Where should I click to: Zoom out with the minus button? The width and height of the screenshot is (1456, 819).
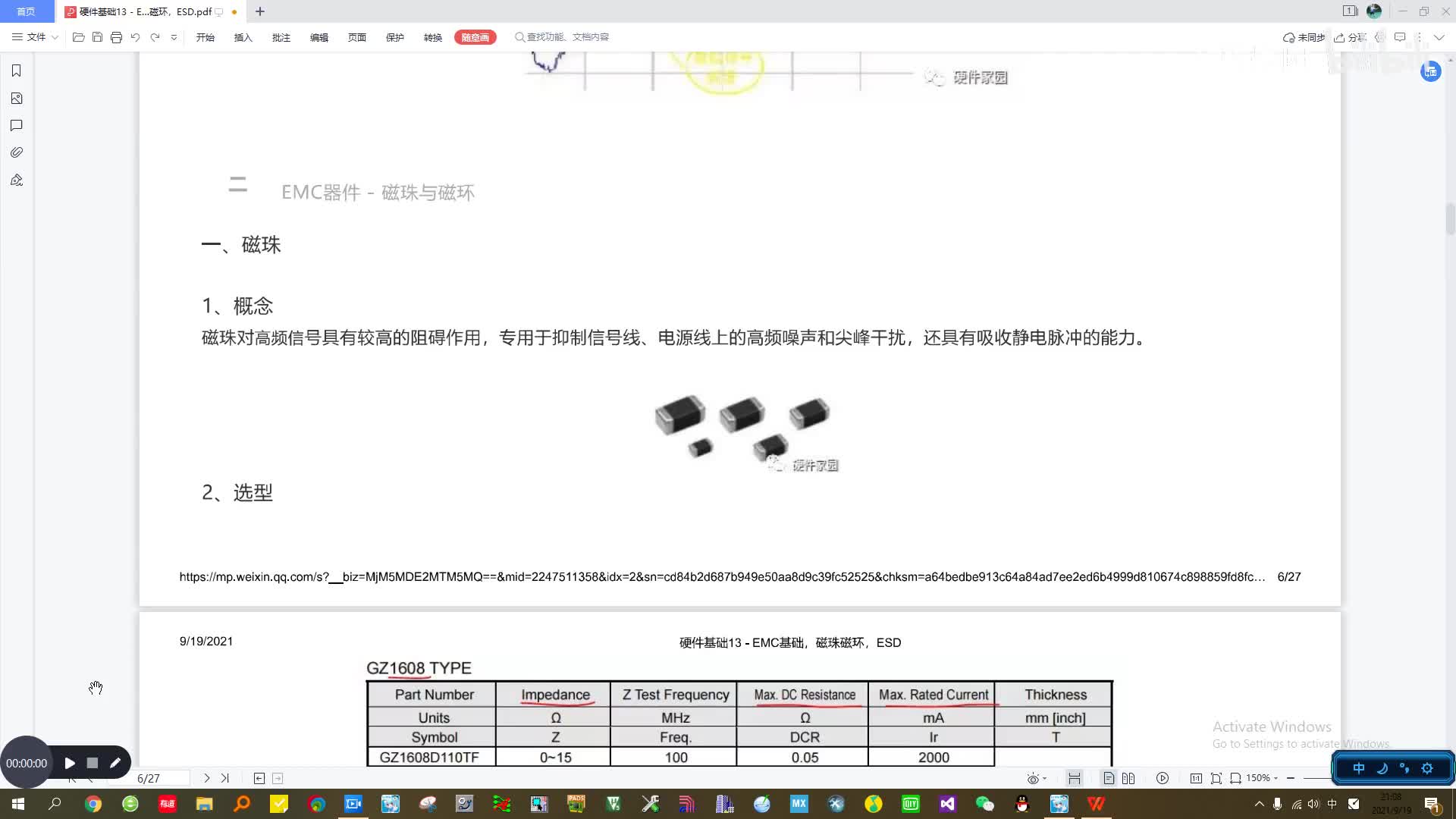tap(1291, 778)
